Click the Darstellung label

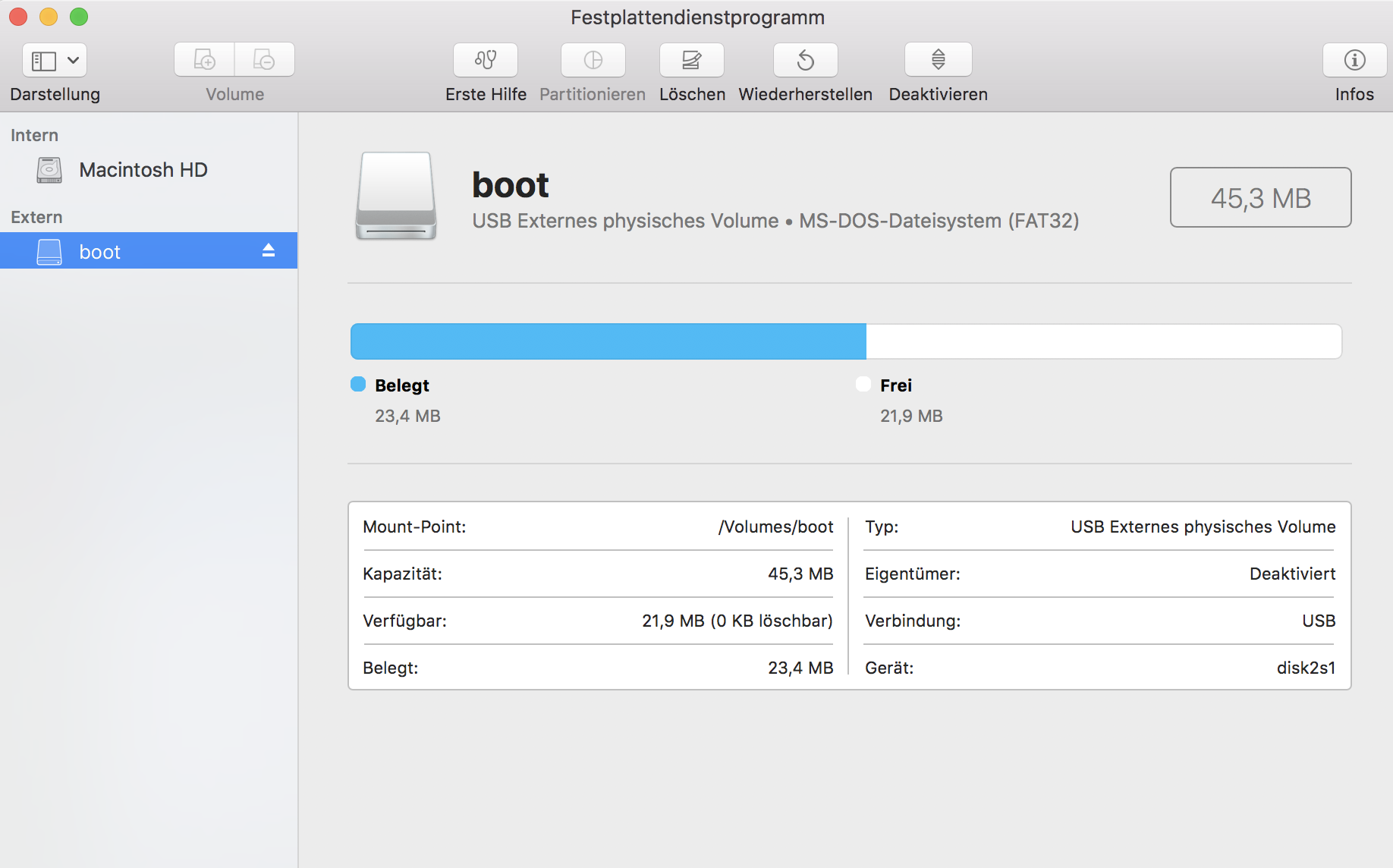[55, 94]
